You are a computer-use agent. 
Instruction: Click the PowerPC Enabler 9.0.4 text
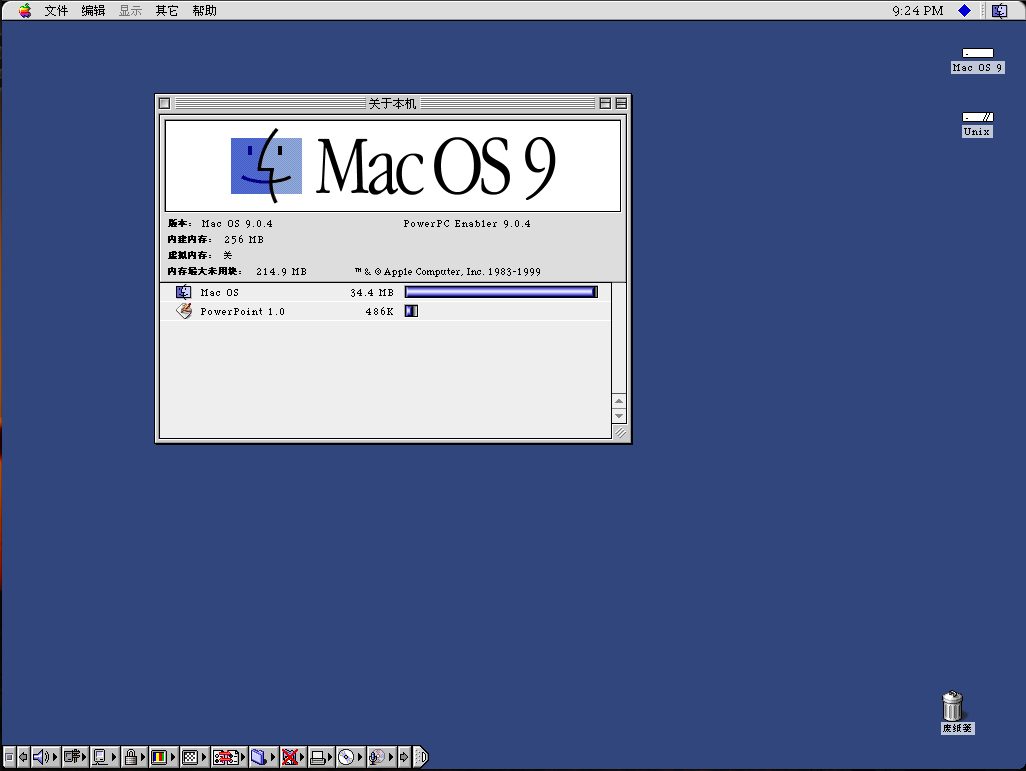467,224
